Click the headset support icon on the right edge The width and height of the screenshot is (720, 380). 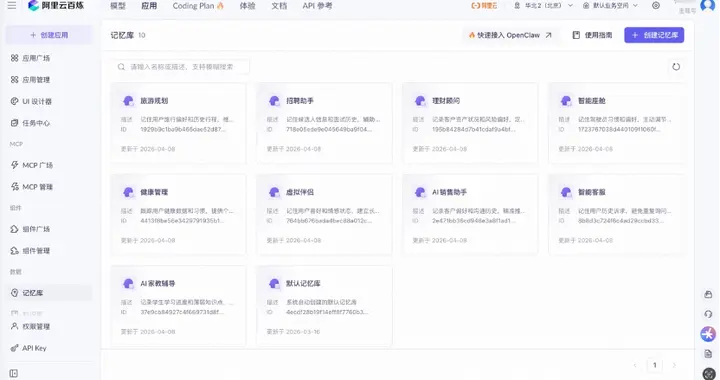[708, 314]
